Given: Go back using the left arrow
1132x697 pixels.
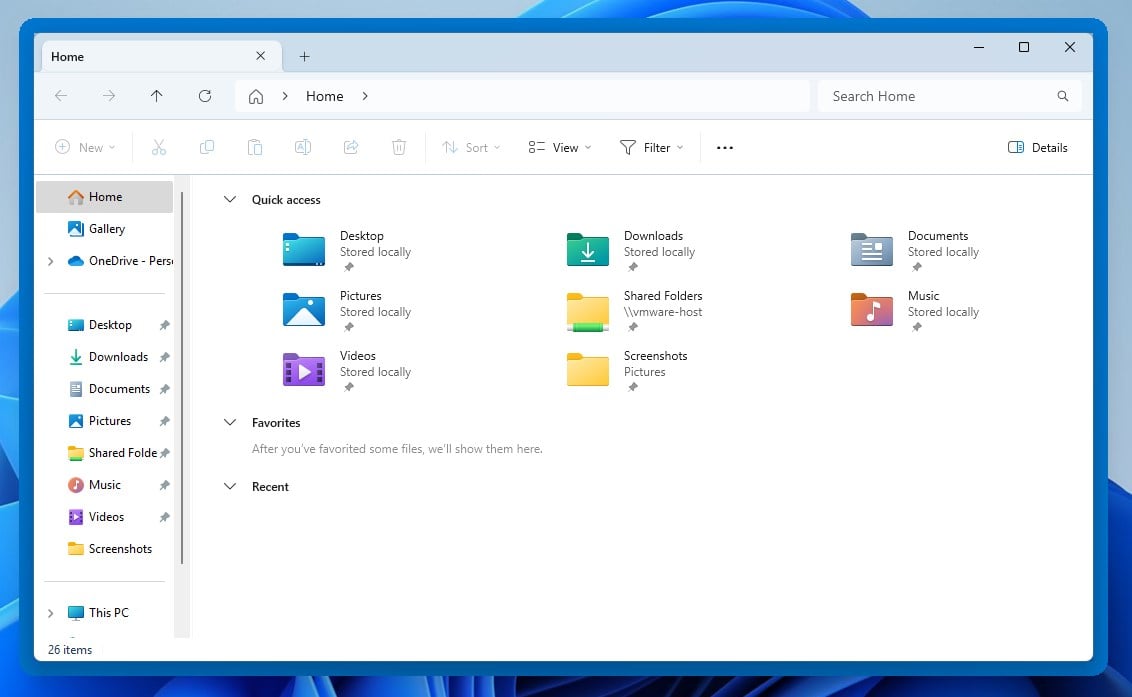Looking at the screenshot, I should [x=61, y=96].
